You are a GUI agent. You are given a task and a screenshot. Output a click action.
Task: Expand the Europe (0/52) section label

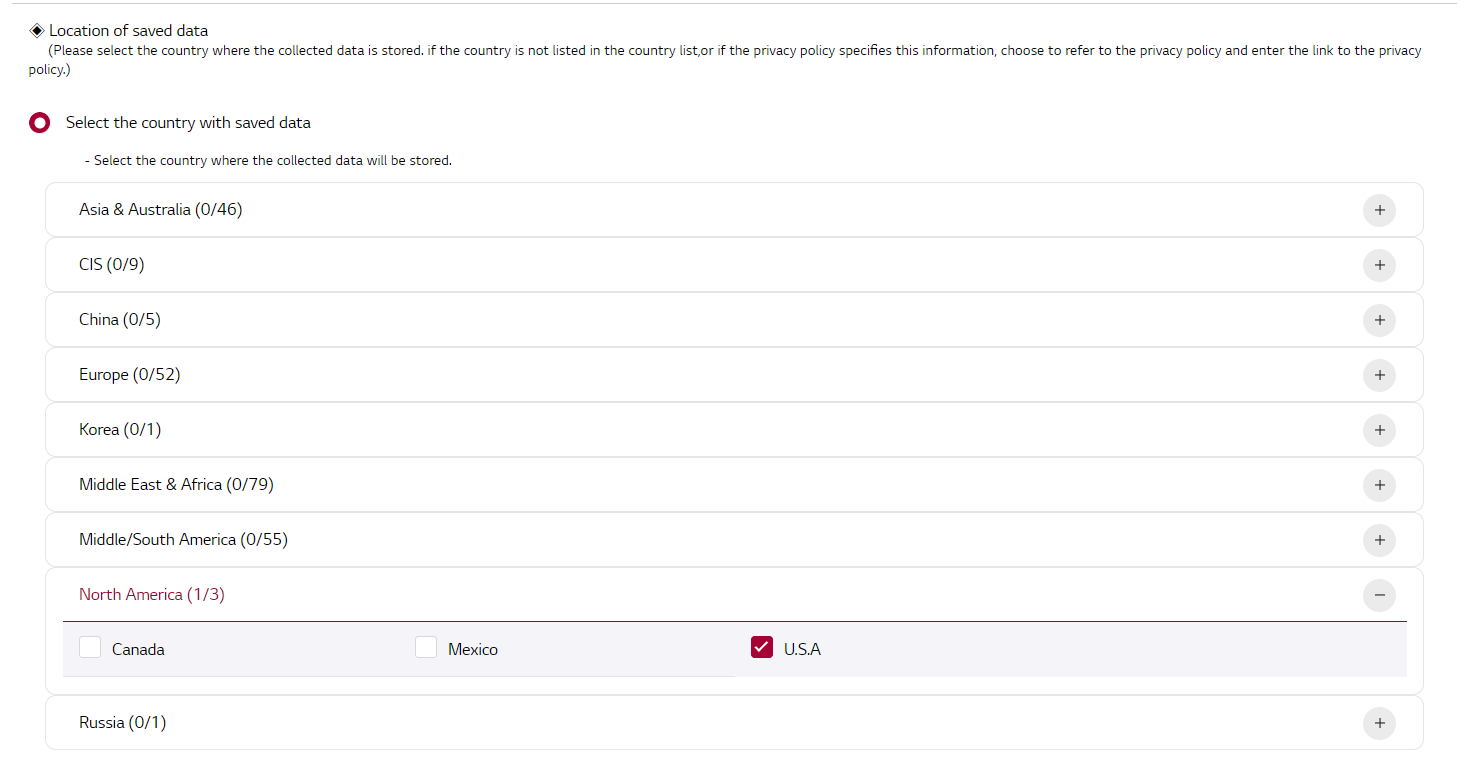(x=130, y=375)
